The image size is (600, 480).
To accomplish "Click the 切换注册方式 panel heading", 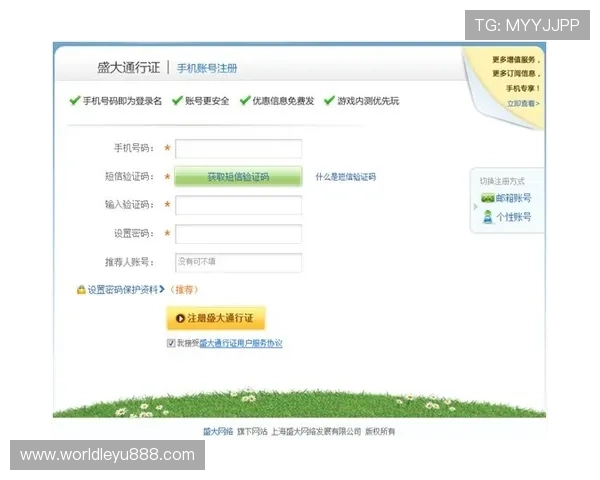I will [502, 181].
